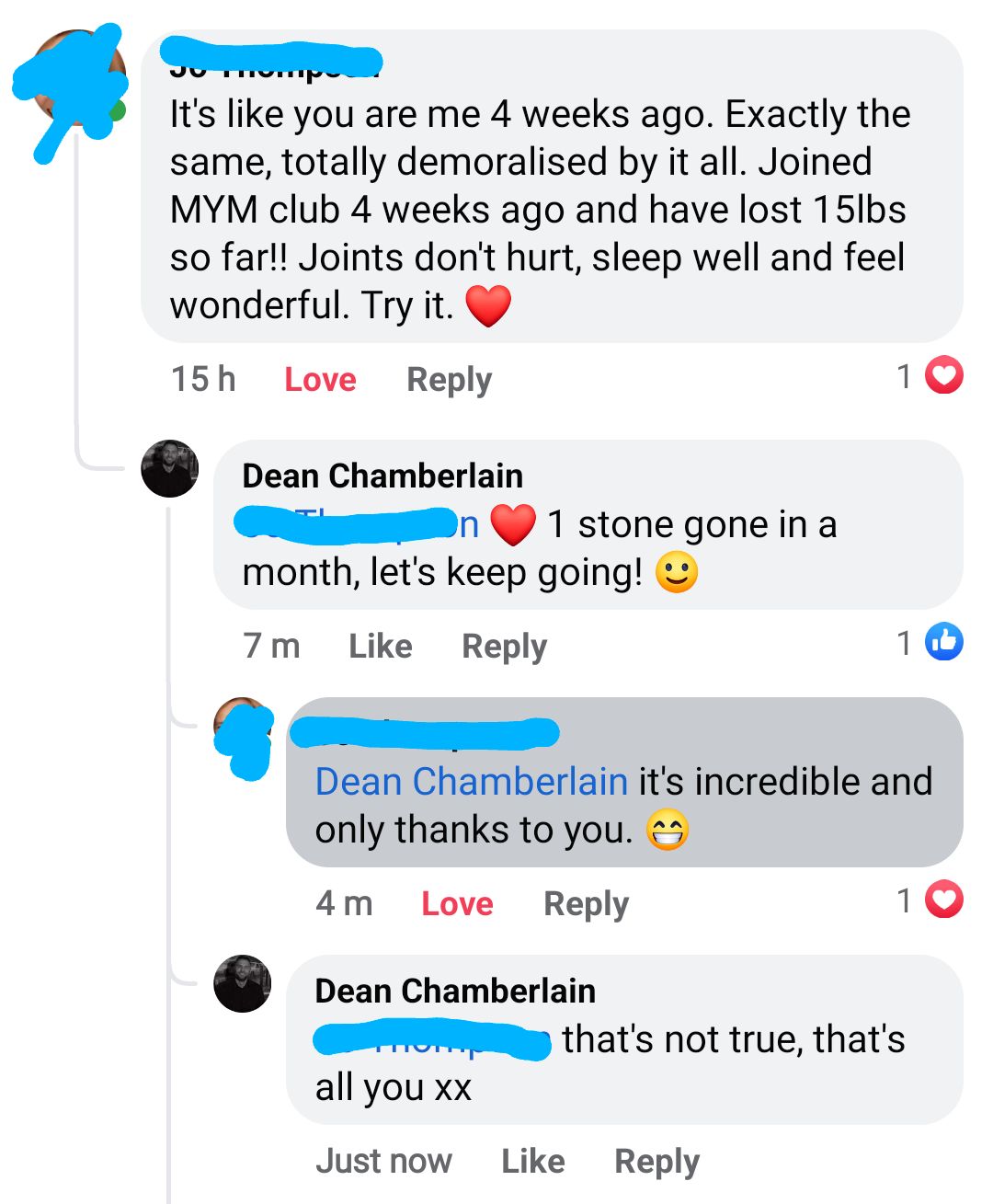Like the 'Just now' reply
The width and height of the screenshot is (993, 1204).
pos(533,1161)
